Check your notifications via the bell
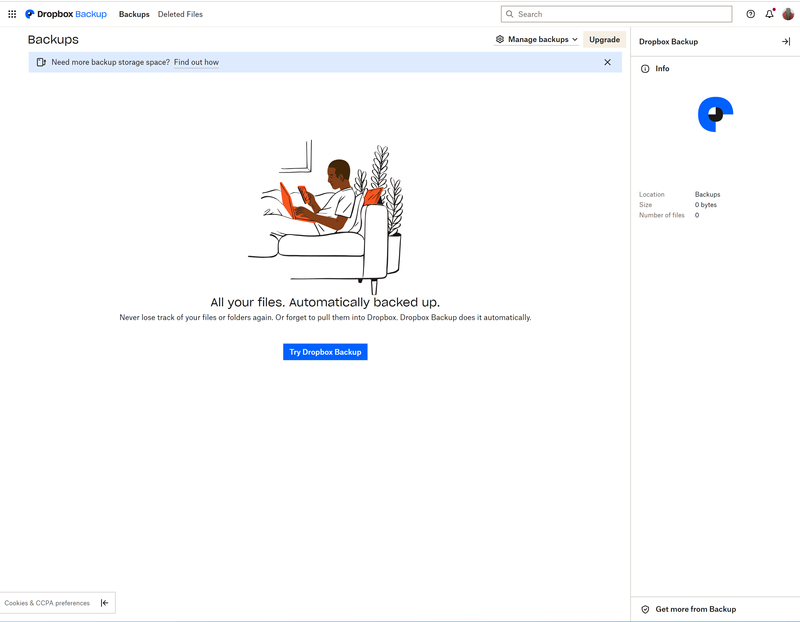This screenshot has width=800, height=622. [768, 13]
